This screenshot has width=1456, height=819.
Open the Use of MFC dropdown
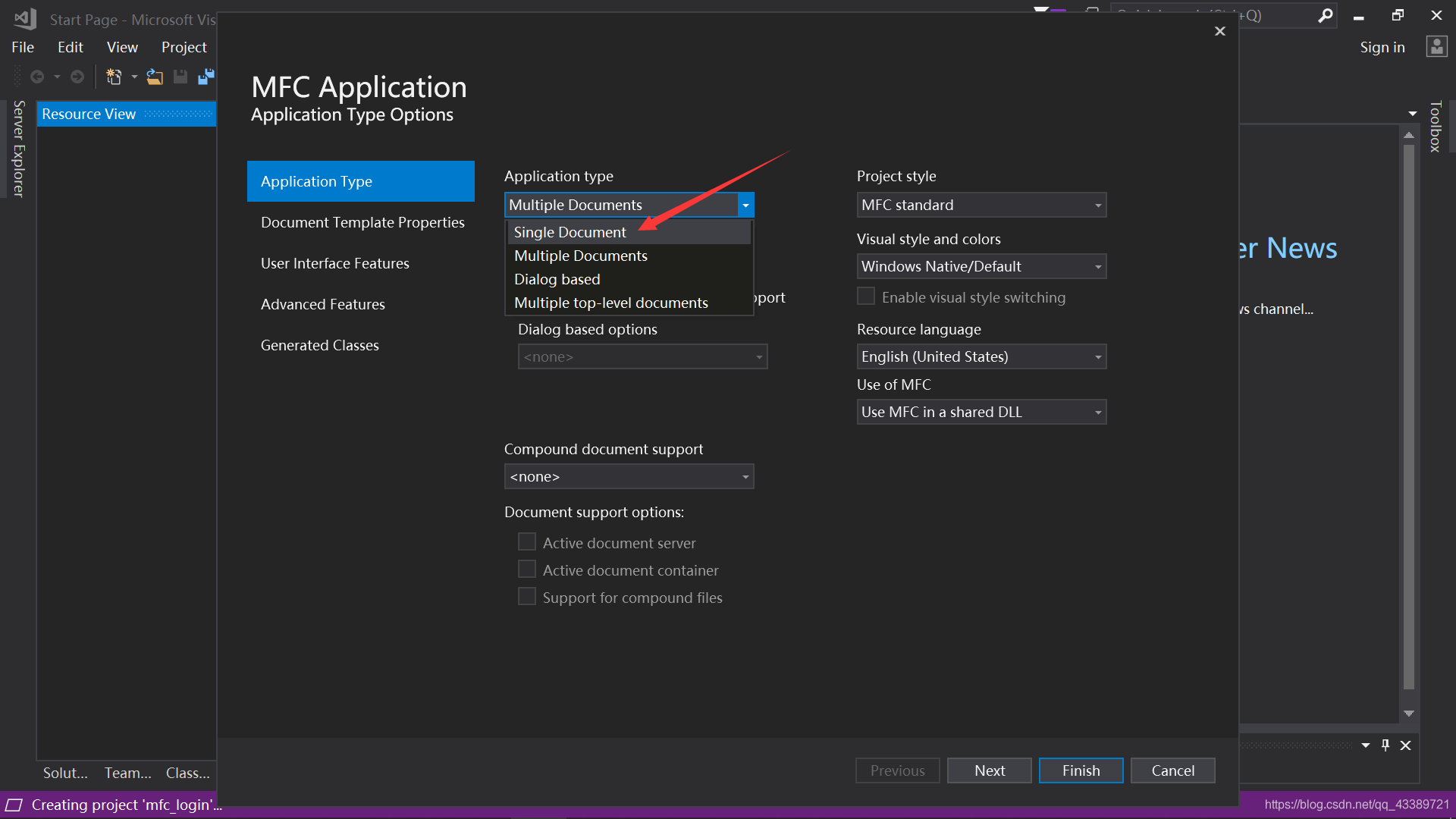pyautogui.click(x=1098, y=413)
